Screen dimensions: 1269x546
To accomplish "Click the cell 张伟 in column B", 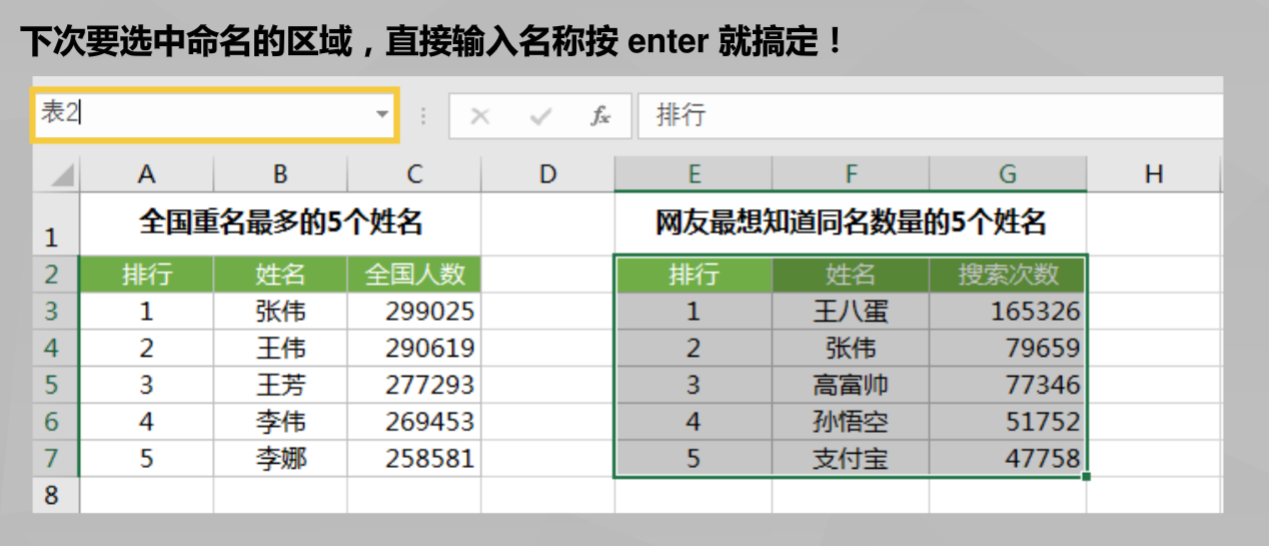I will 280,311.
